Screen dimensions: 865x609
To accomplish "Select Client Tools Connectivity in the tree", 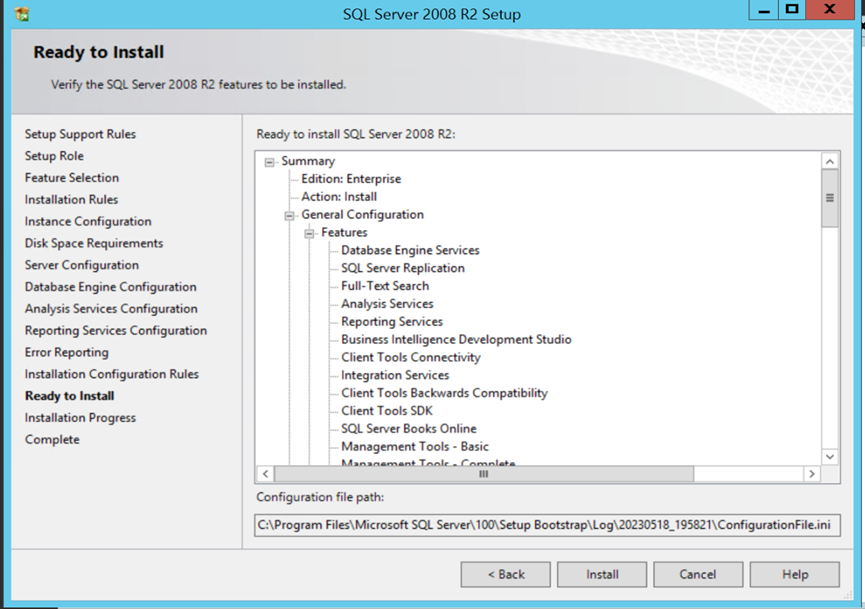I will pyautogui.click(x=411, y=357).
